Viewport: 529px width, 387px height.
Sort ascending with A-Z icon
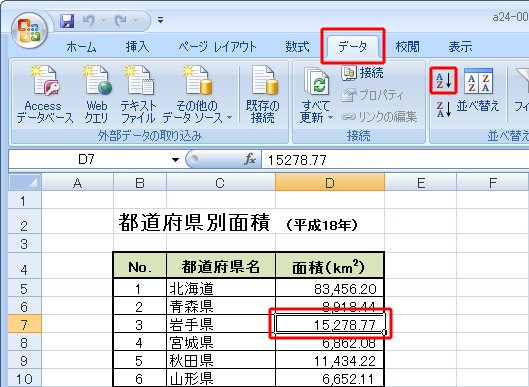point(443,80)
